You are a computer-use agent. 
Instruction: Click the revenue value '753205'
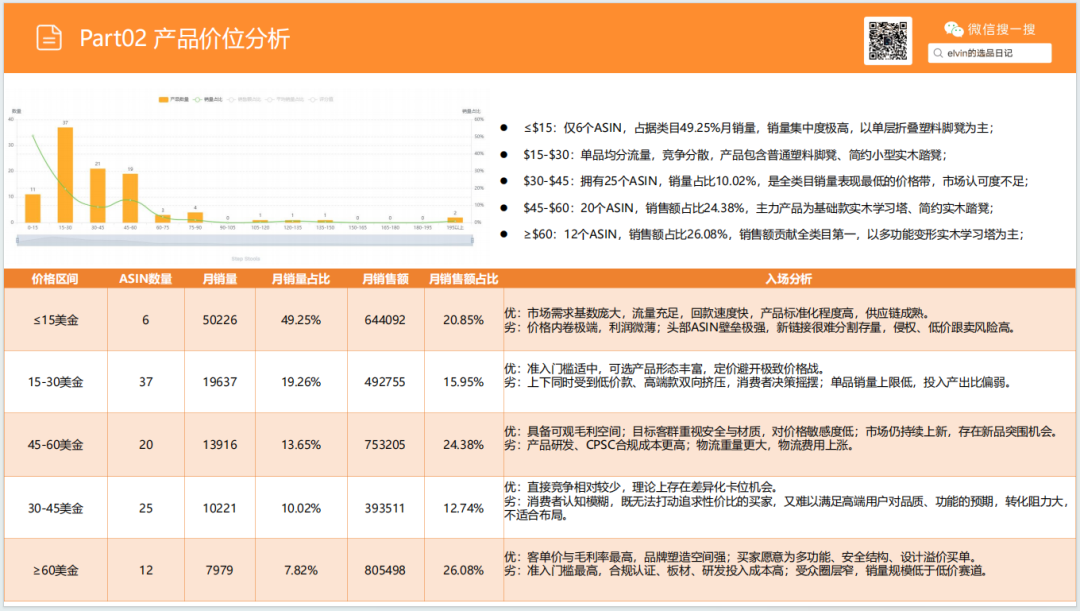385,444
